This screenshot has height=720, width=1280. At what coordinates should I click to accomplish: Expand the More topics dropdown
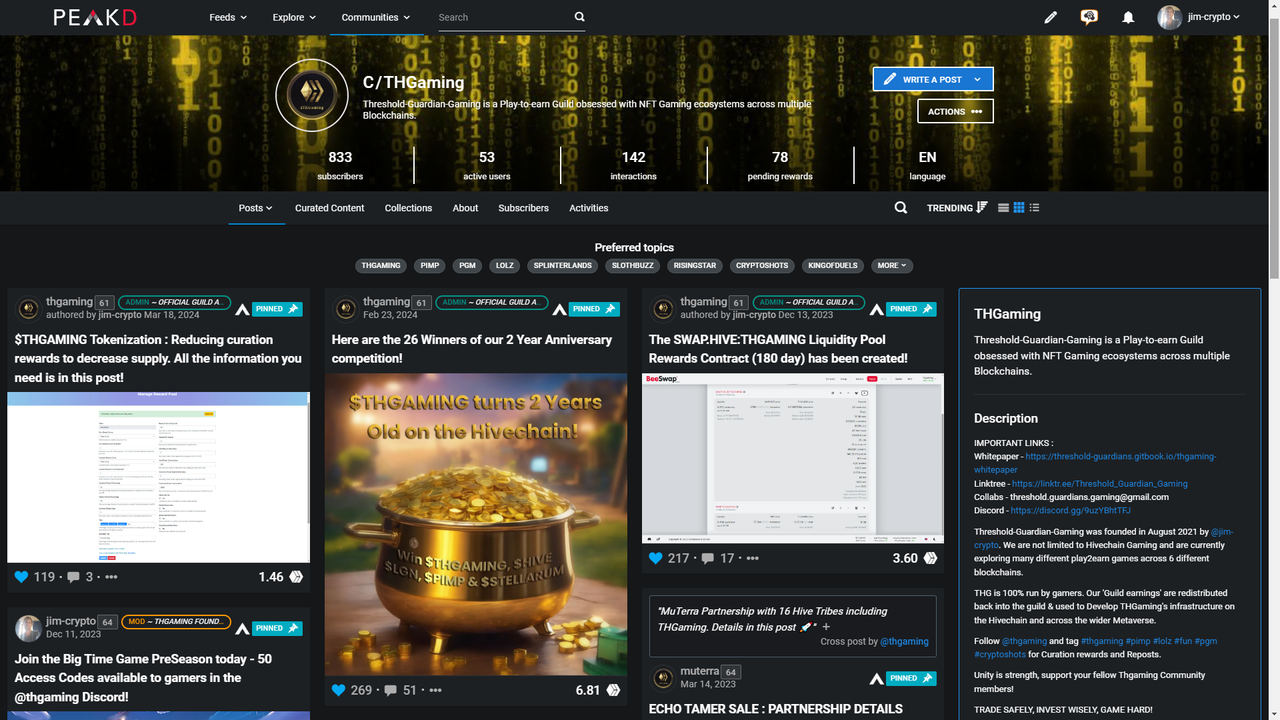click(892, 266)
